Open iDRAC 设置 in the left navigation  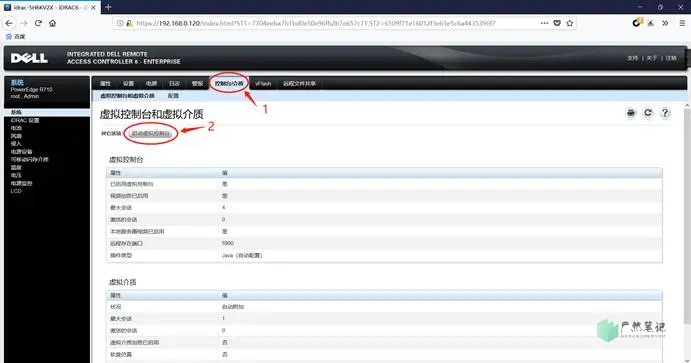coord(25,120)
